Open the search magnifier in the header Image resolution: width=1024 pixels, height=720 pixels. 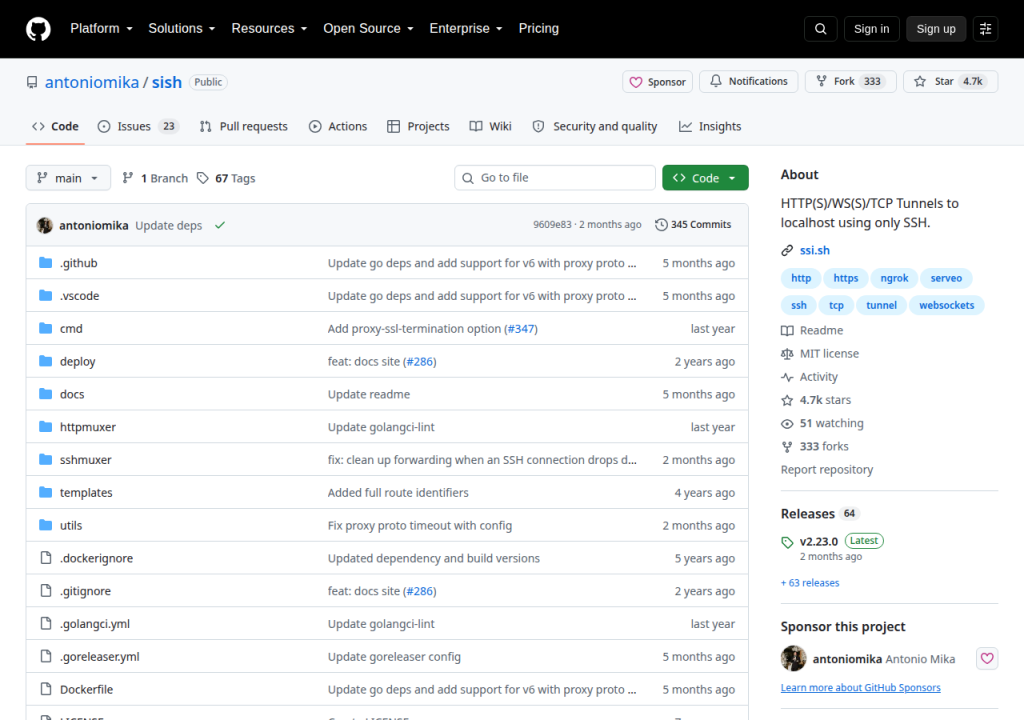coord(820,29)
